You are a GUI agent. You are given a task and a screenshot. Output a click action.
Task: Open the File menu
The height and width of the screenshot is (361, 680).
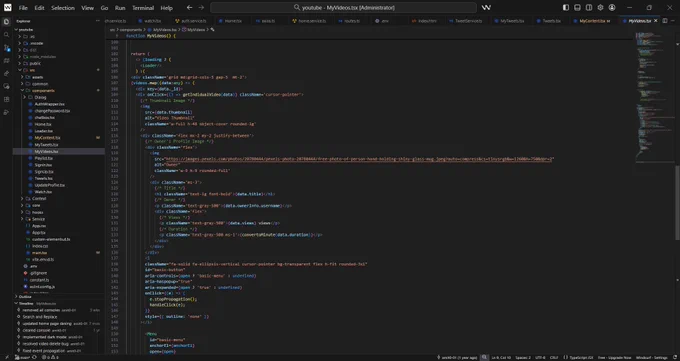[x=23, y=8]
